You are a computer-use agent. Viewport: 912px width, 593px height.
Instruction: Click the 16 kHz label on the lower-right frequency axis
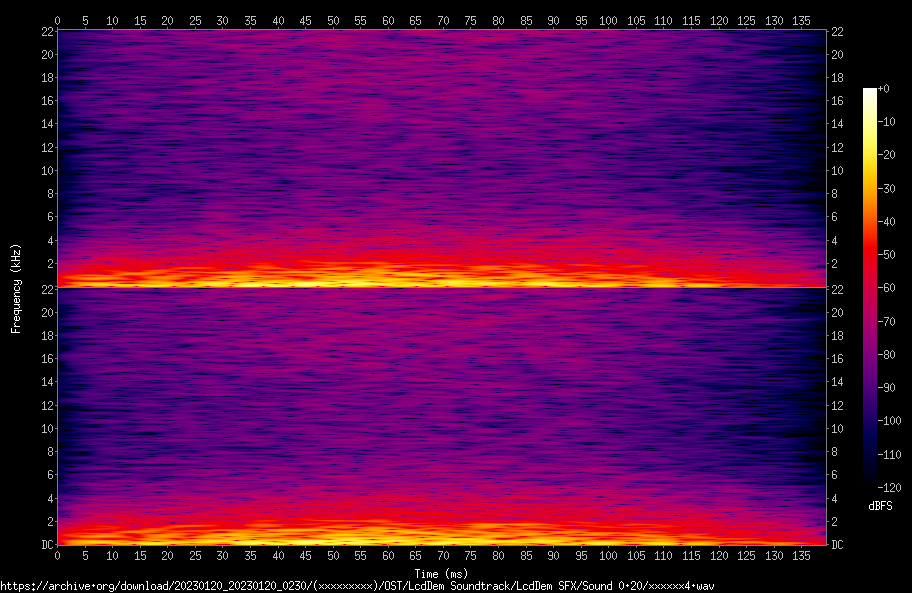836,359
